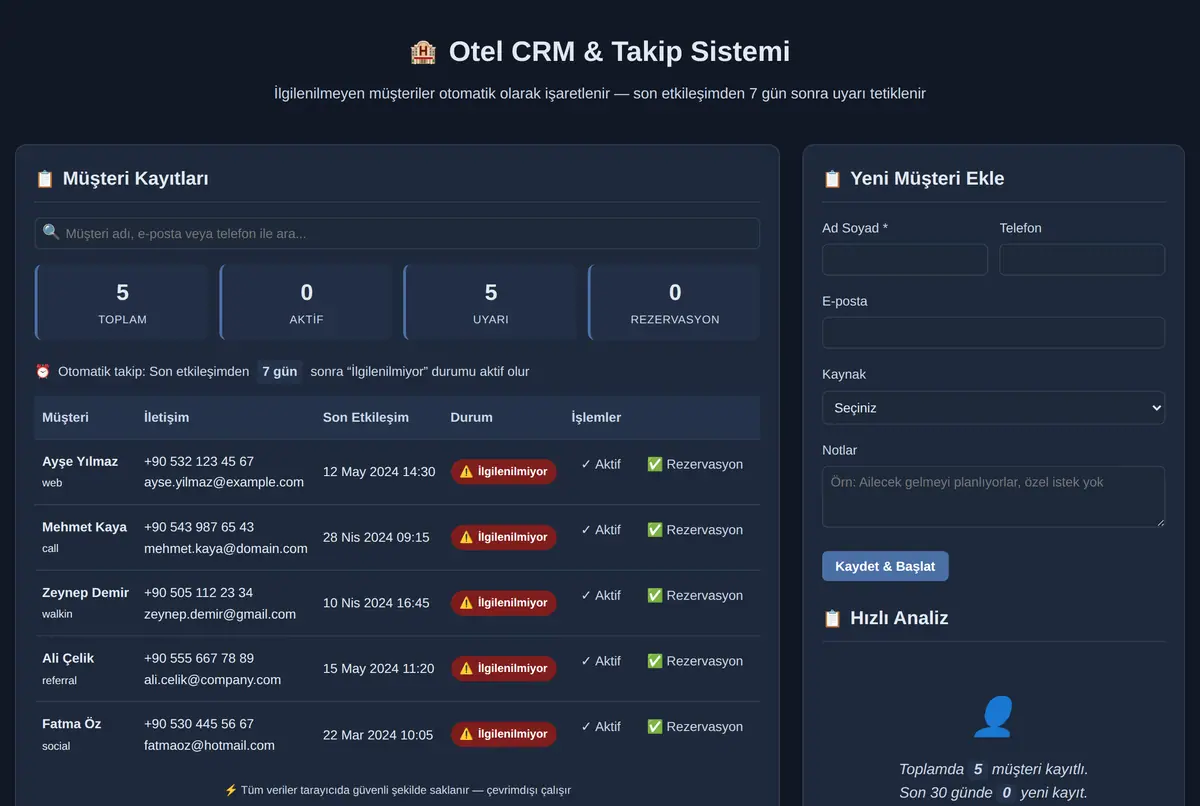Mark Fatma Öz as Aktif

pyautogui.click(x=601, y=727)
